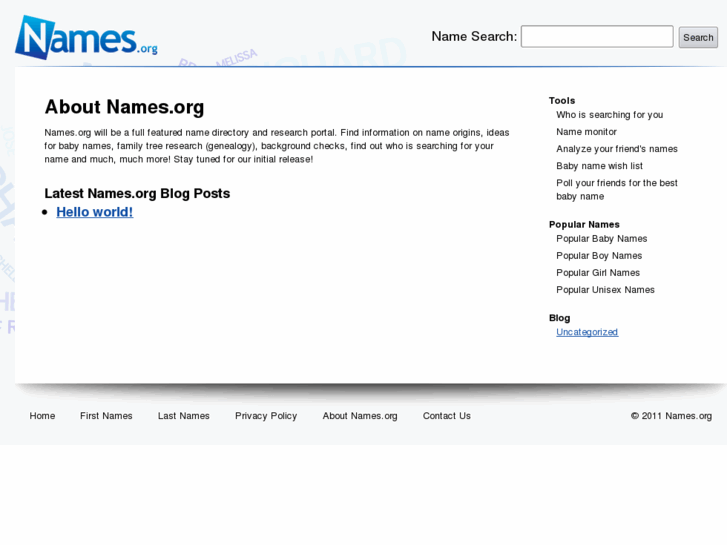Click the Popular Names sidebar heading
Viewport: 727px width, 545px height.
[x=584, y=224]
